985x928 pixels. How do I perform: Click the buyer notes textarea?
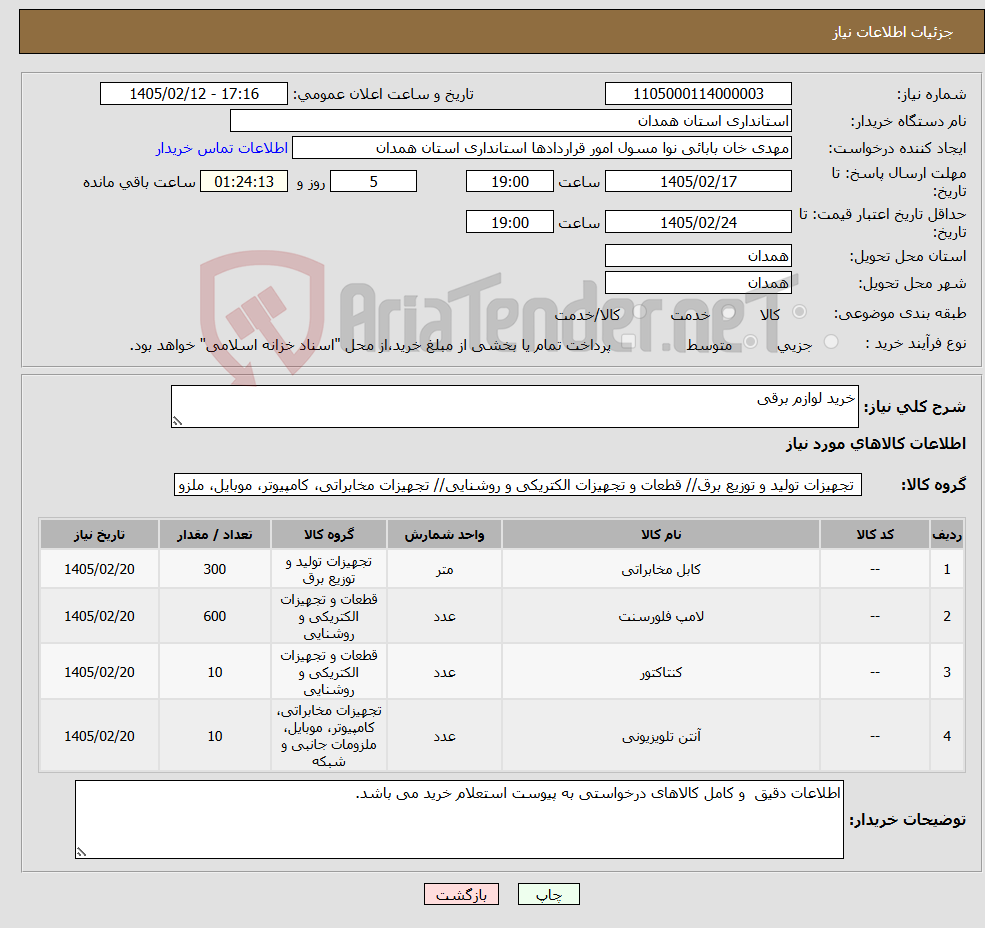tap(459, 819)
